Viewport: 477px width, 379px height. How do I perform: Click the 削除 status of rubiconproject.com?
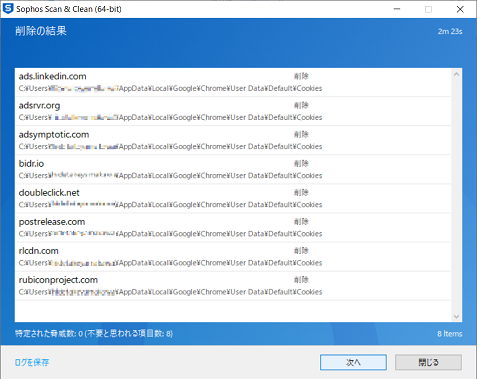point(301,280)
